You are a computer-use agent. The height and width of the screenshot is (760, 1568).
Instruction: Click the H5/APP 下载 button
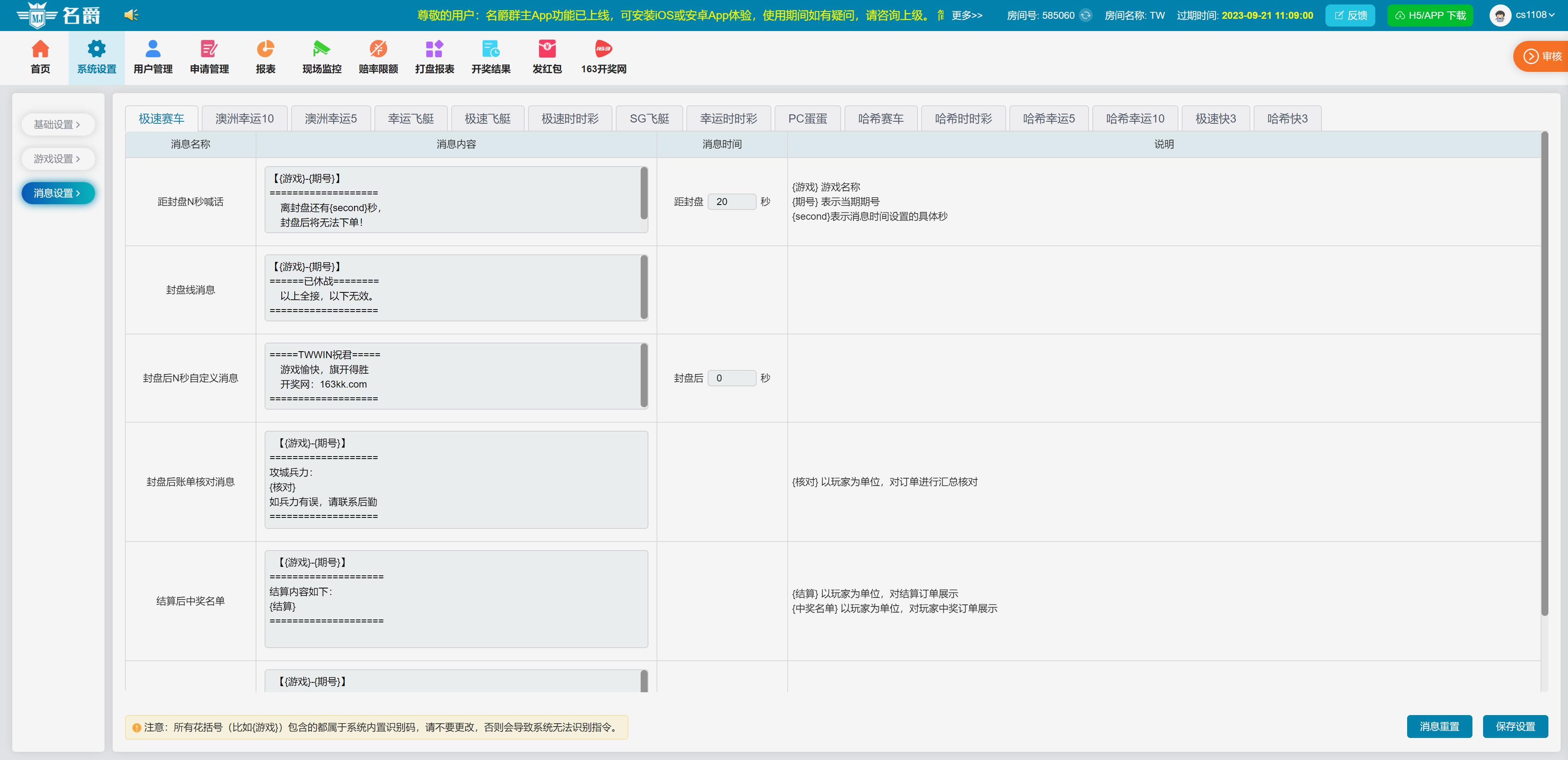coord(1429,15)
